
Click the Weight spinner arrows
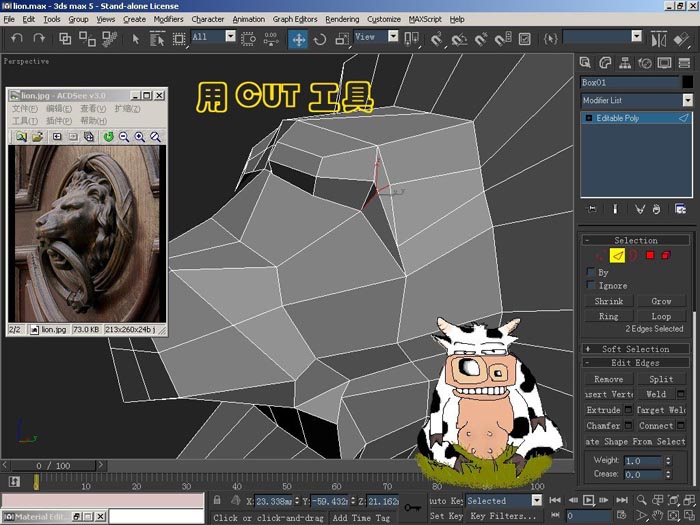click(x=668, y=460)
